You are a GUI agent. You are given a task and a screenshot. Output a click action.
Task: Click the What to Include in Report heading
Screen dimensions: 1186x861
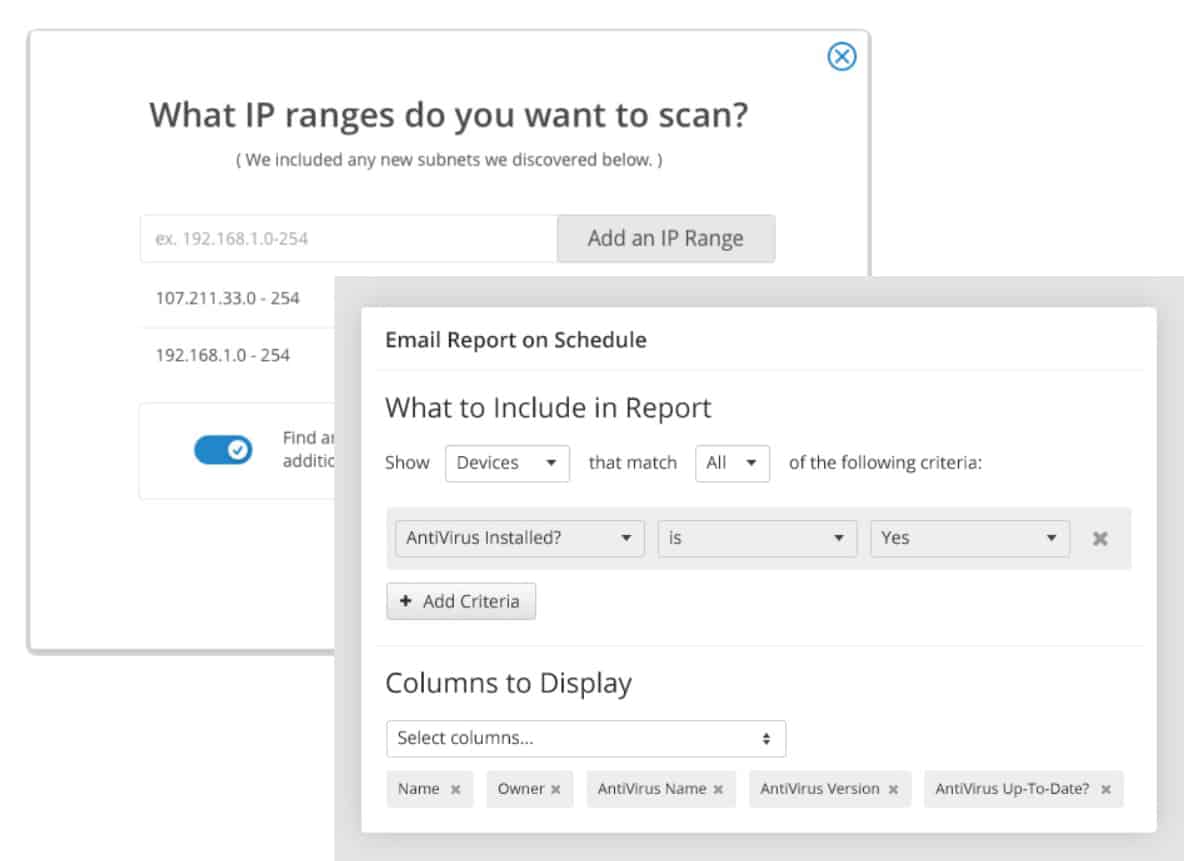(x=548, y=408)
